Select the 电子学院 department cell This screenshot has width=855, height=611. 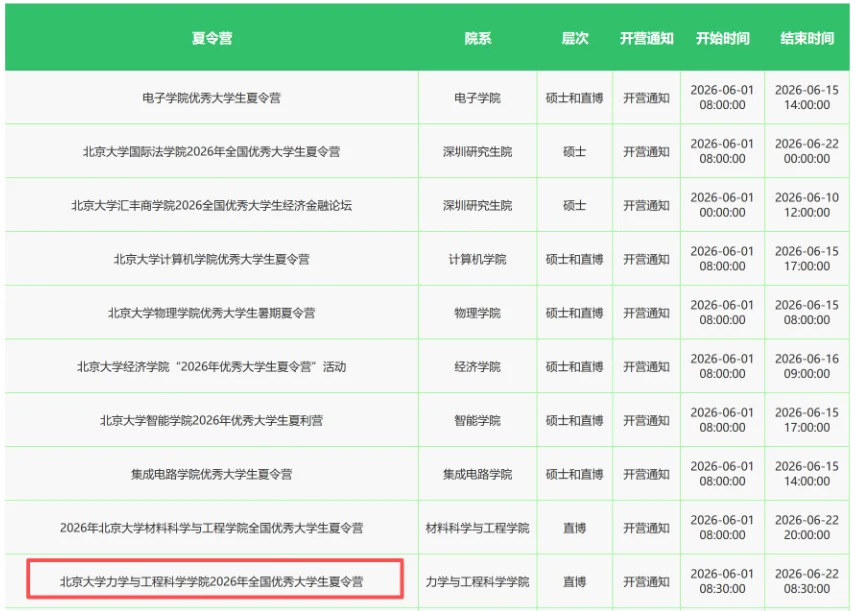click(x=478, y=98)
